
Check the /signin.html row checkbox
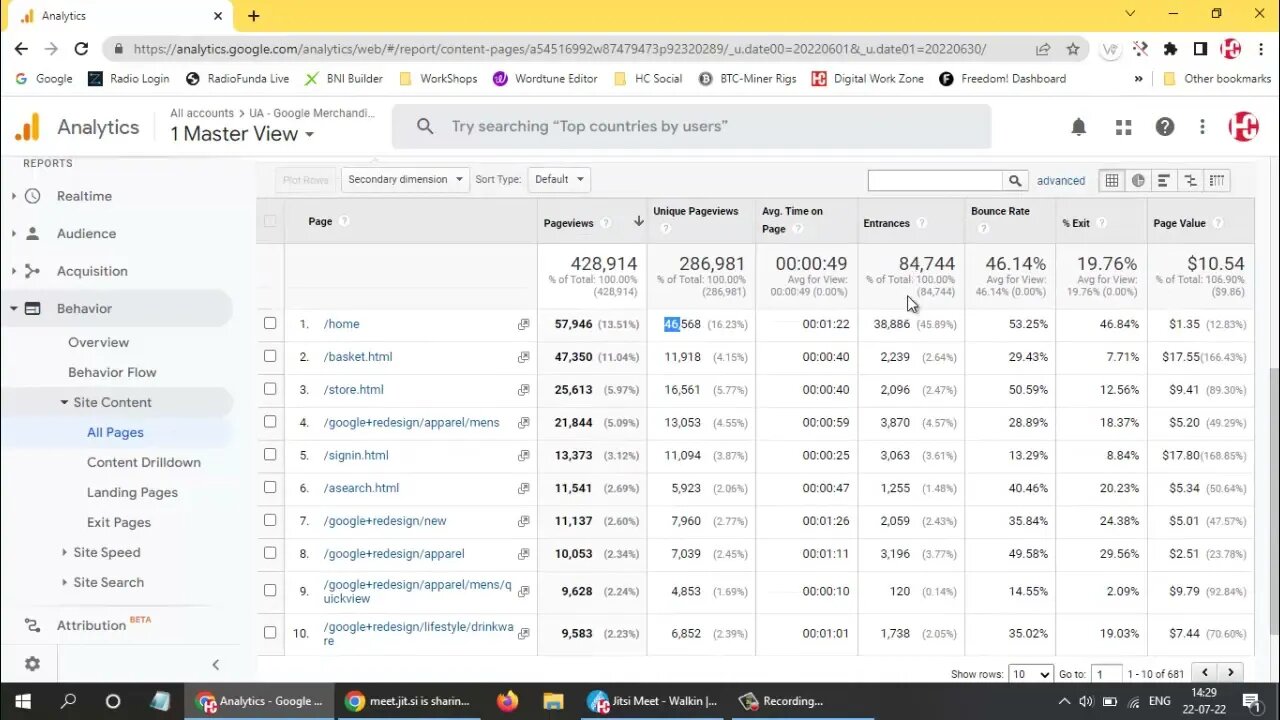tap(270, 454)
